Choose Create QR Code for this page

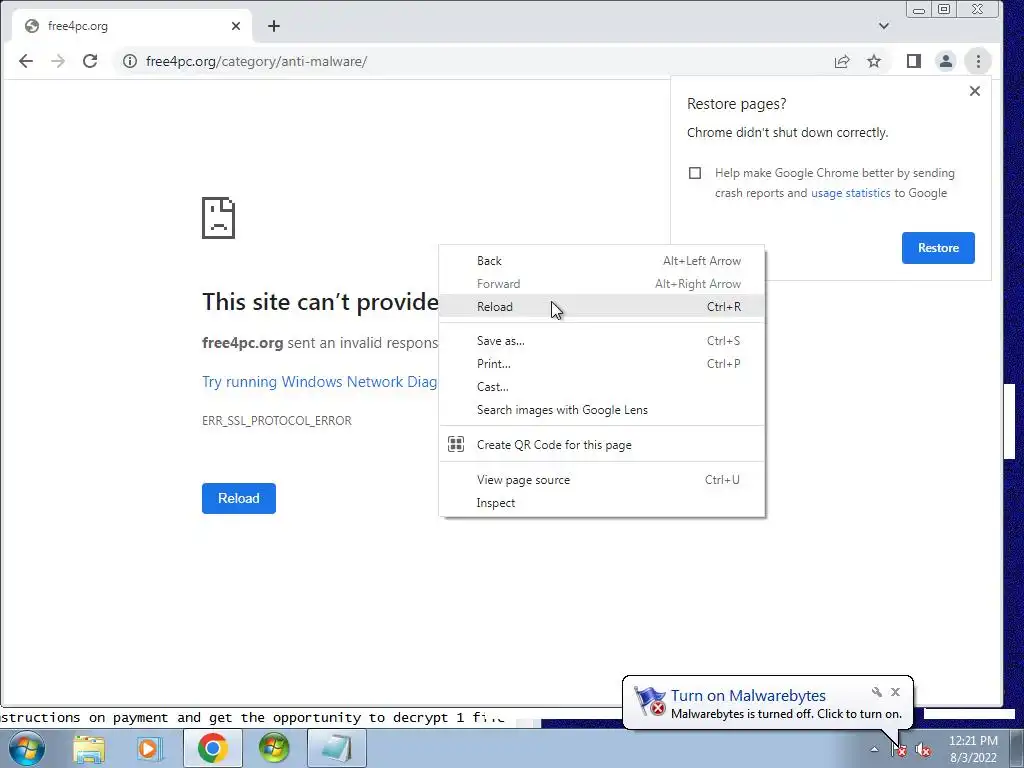(601, 445)
